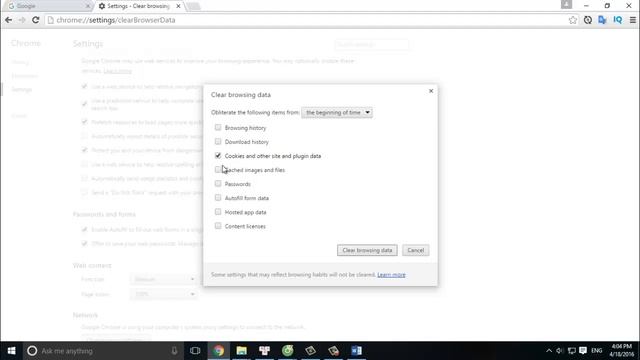Check Cached images and files checkbox
Screen dimensions: 640x360
tap(218, 169)
